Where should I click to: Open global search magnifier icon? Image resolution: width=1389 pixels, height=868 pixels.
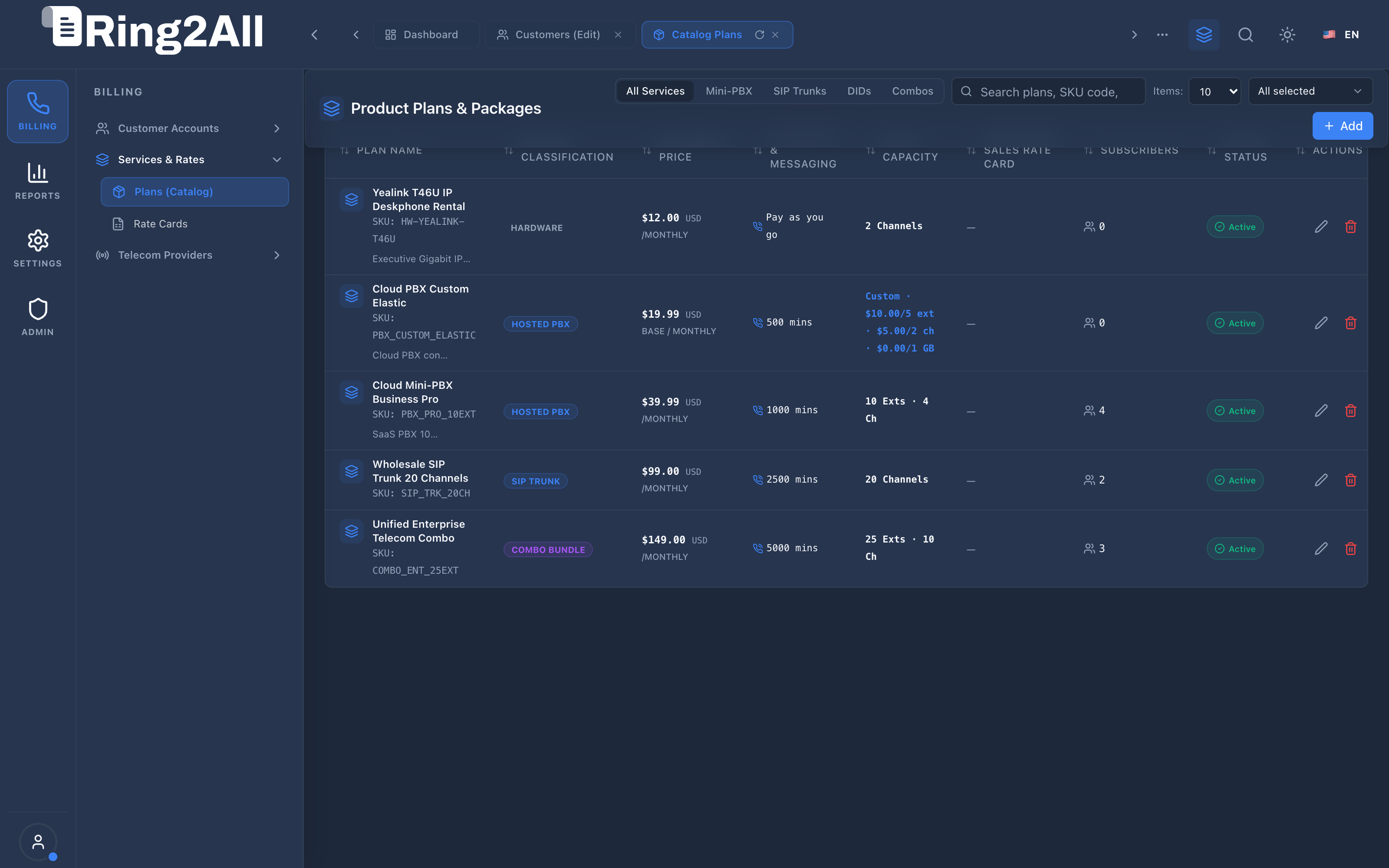(1245, 34)
